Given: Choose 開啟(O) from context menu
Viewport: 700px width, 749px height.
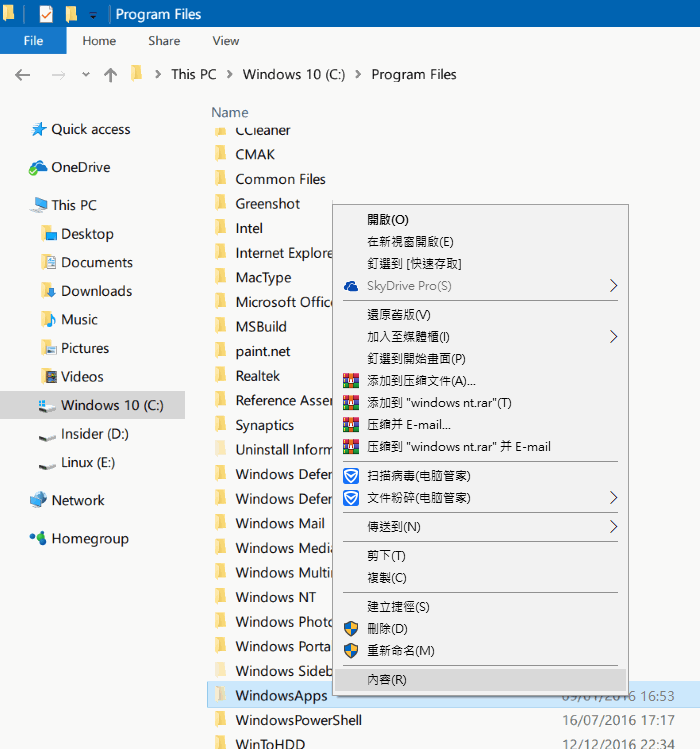Looking at the screenshot, I should pos(388,220).
